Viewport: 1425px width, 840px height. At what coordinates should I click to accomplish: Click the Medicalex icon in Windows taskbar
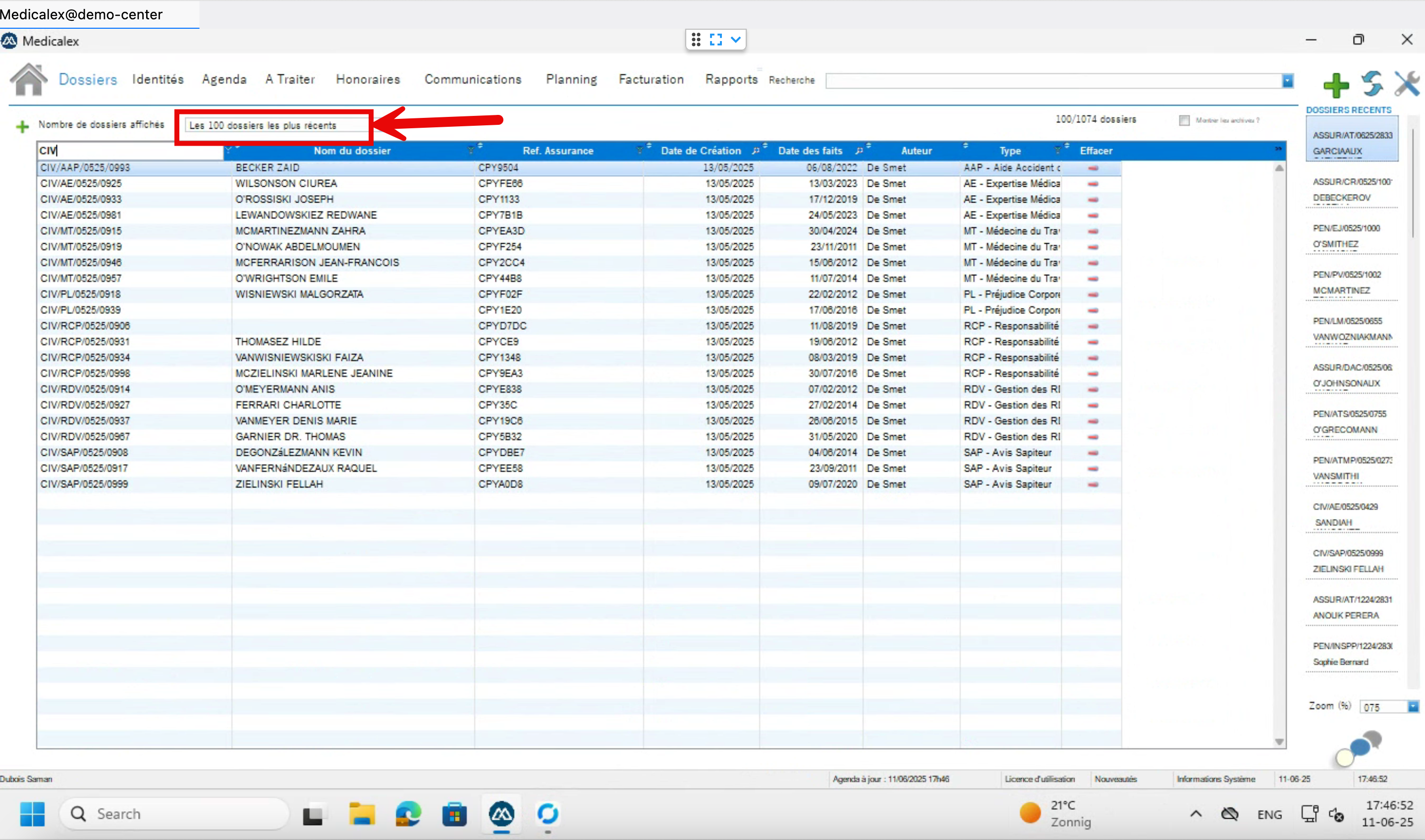(501, 814)
